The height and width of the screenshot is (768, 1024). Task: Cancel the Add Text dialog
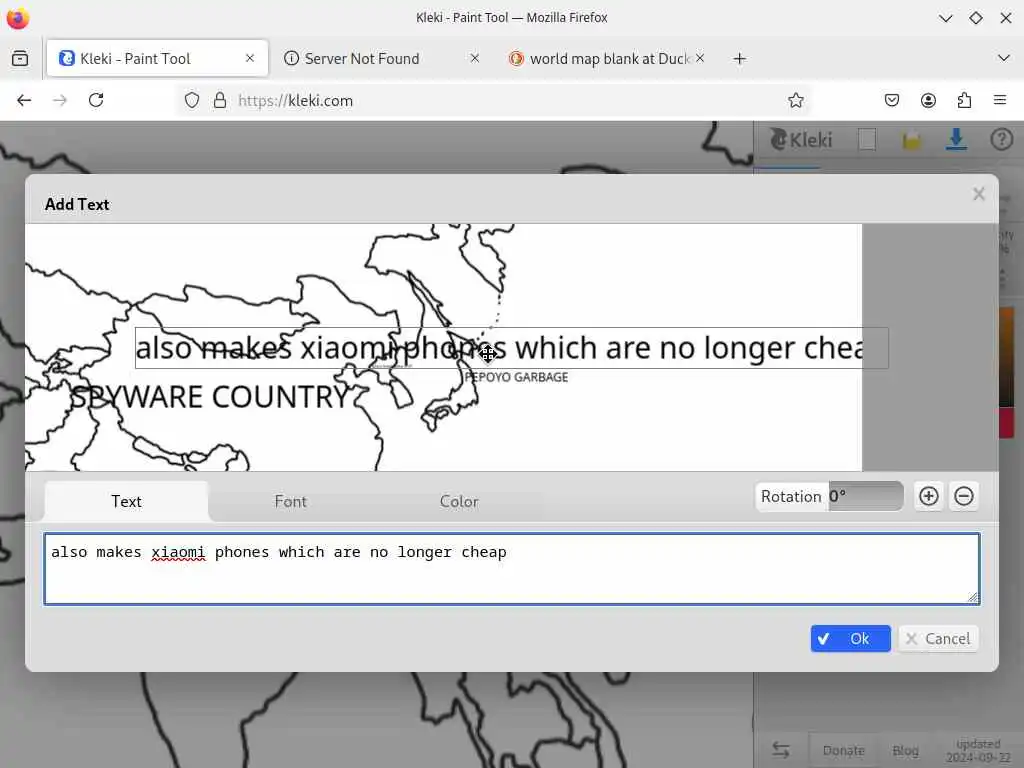[938, 639]
